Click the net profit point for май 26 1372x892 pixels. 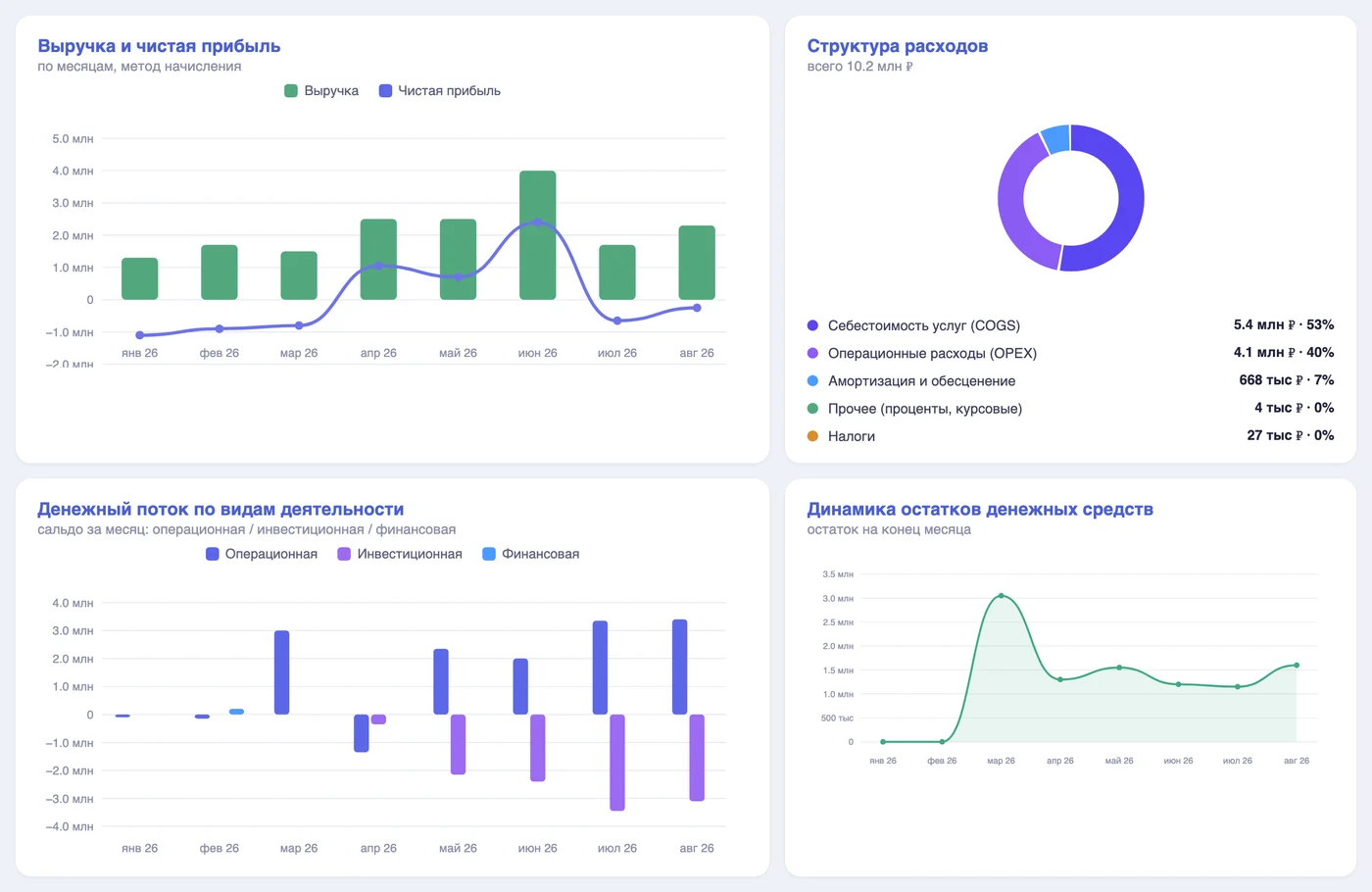[459, 277]
